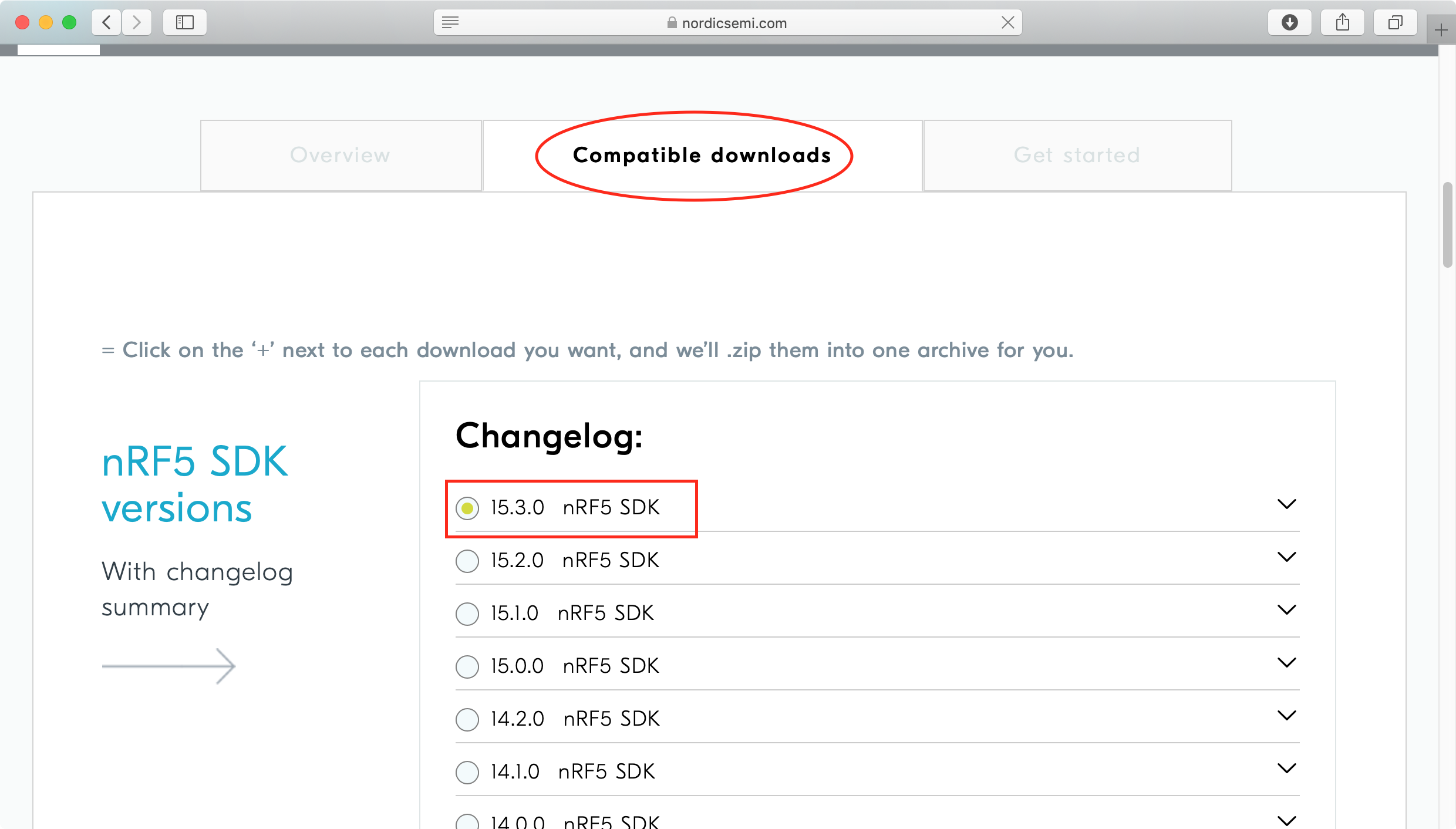1456x829 pixels.
Task: Expand the 15.3.0 SDK changelog details
Action: coord(1287,505)
